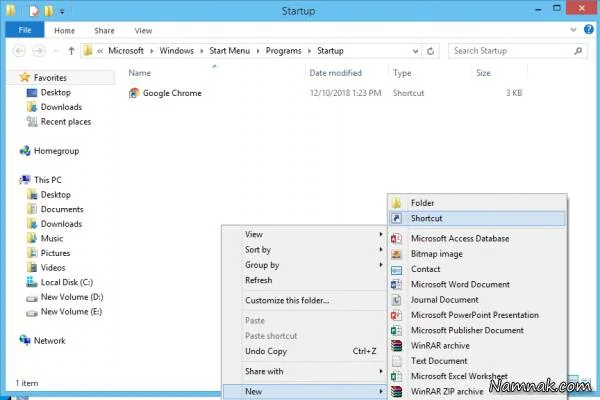Create a new Text Document
Viewport: 600px width, 400px height.
pyautogui.click(x=477, y=361)
